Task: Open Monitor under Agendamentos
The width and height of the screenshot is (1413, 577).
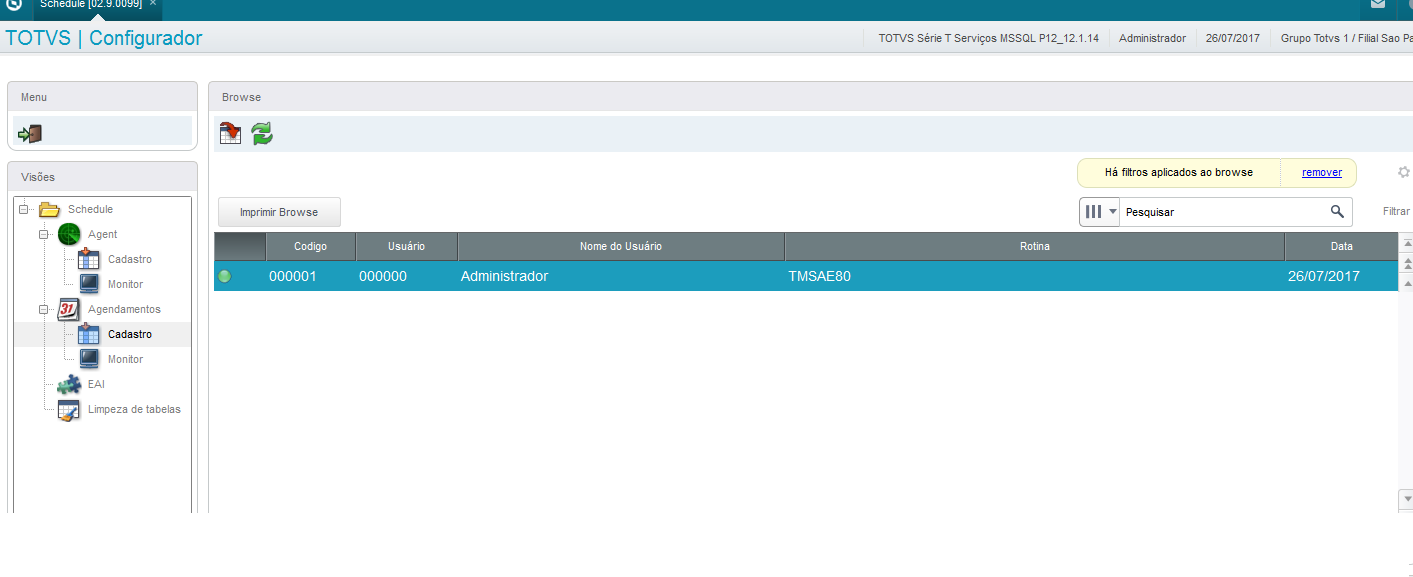Action: point(126,359)
